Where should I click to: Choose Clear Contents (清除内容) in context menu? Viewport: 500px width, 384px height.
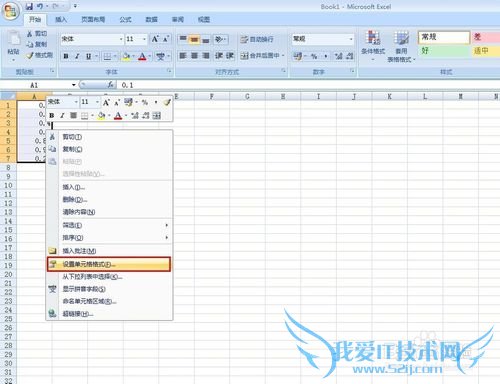click(109, 212)
